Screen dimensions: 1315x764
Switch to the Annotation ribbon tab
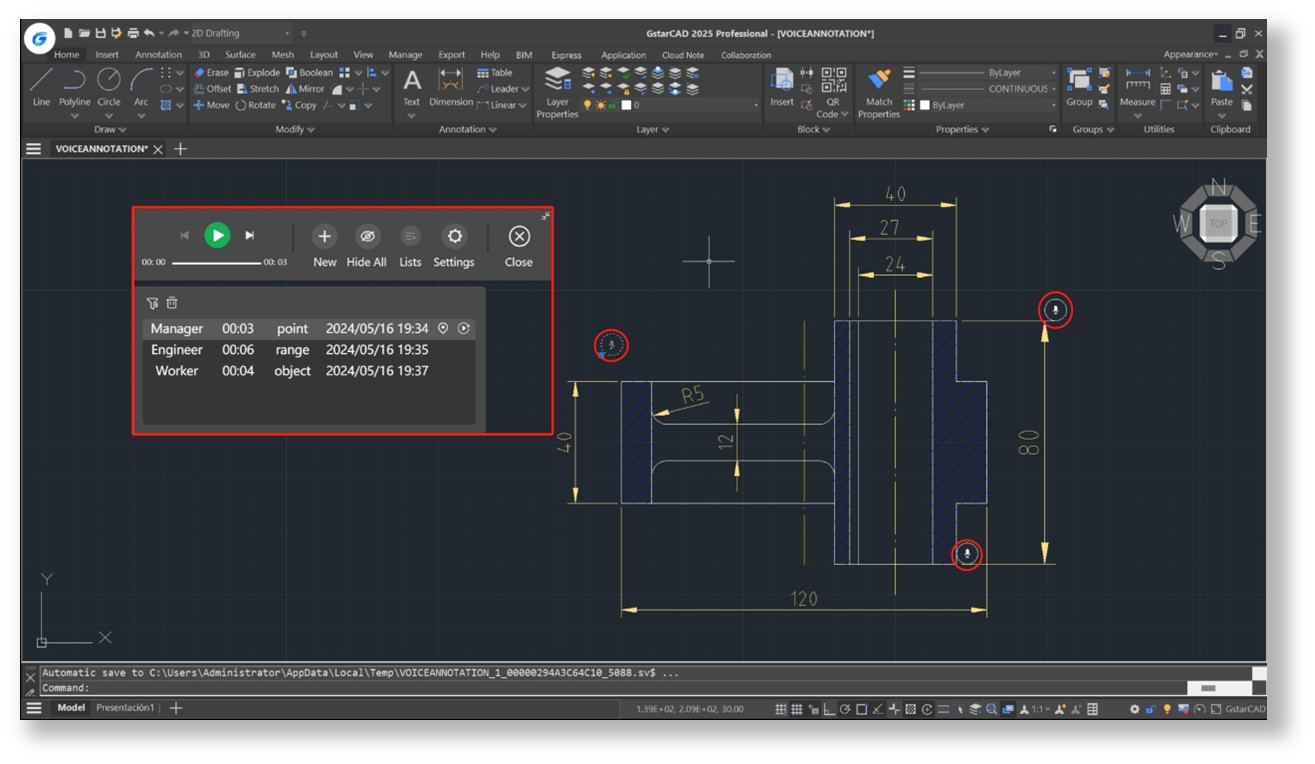point(159,55)
